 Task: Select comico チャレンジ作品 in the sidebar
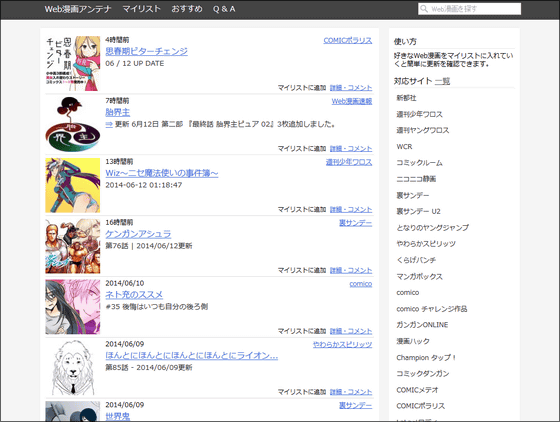click(431, 309)
